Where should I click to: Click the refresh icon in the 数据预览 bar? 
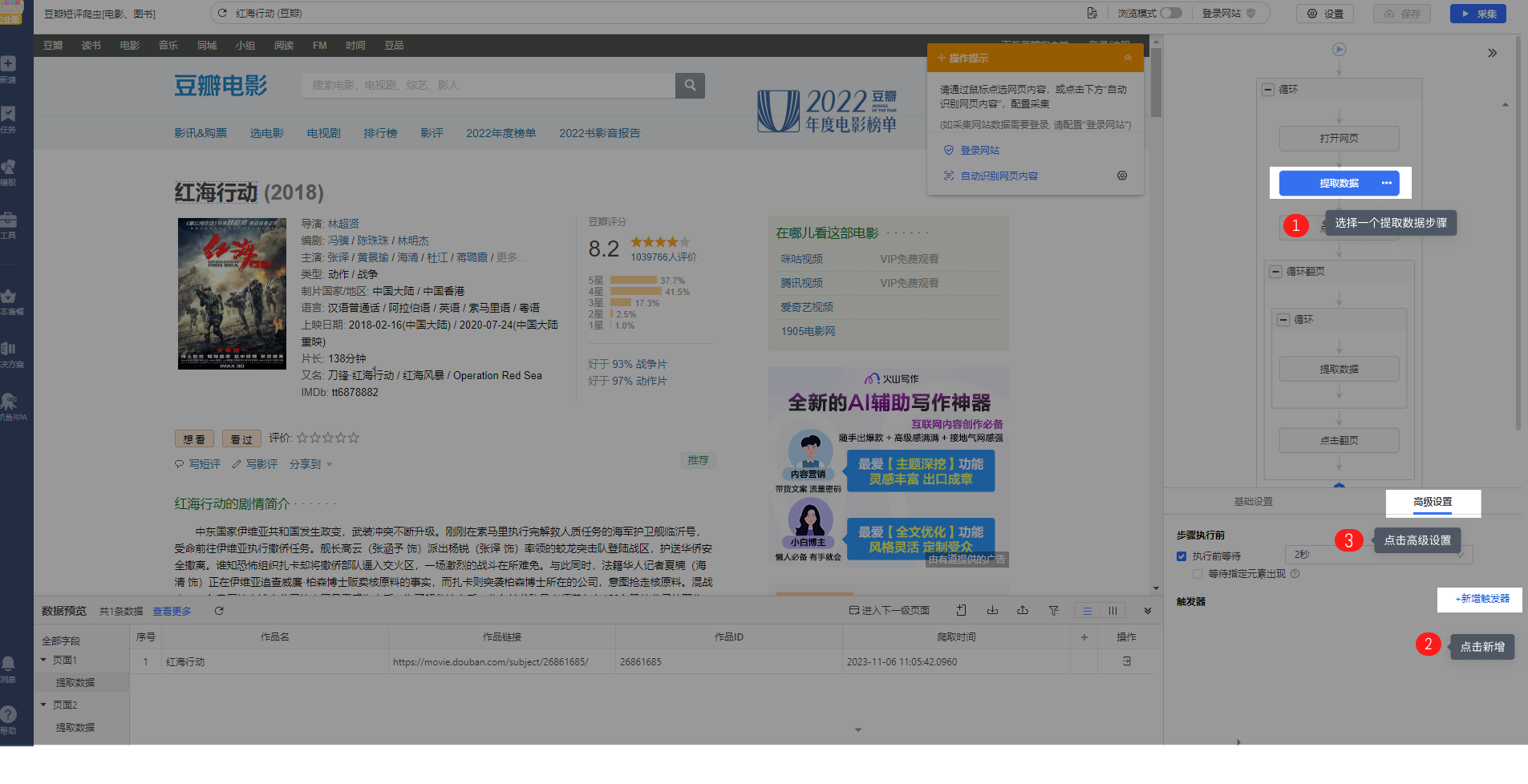219,611
